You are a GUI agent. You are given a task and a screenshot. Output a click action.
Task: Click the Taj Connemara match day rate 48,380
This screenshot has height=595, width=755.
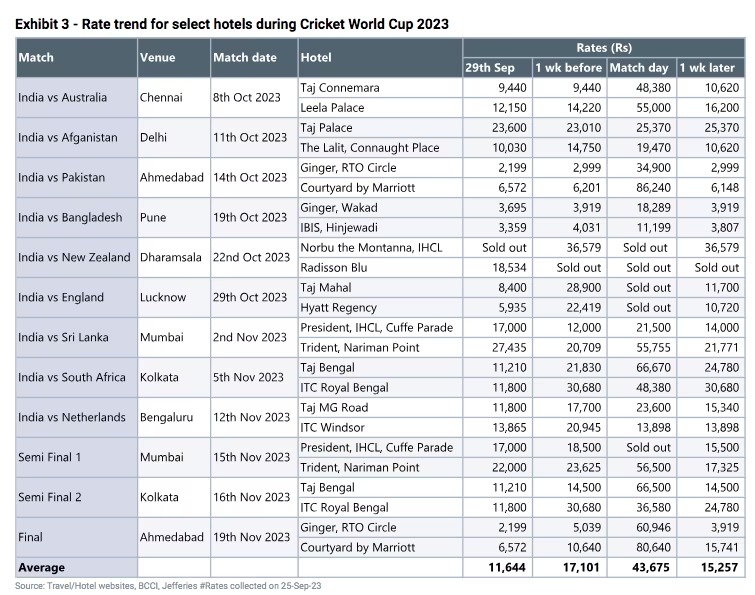point(641,88)
